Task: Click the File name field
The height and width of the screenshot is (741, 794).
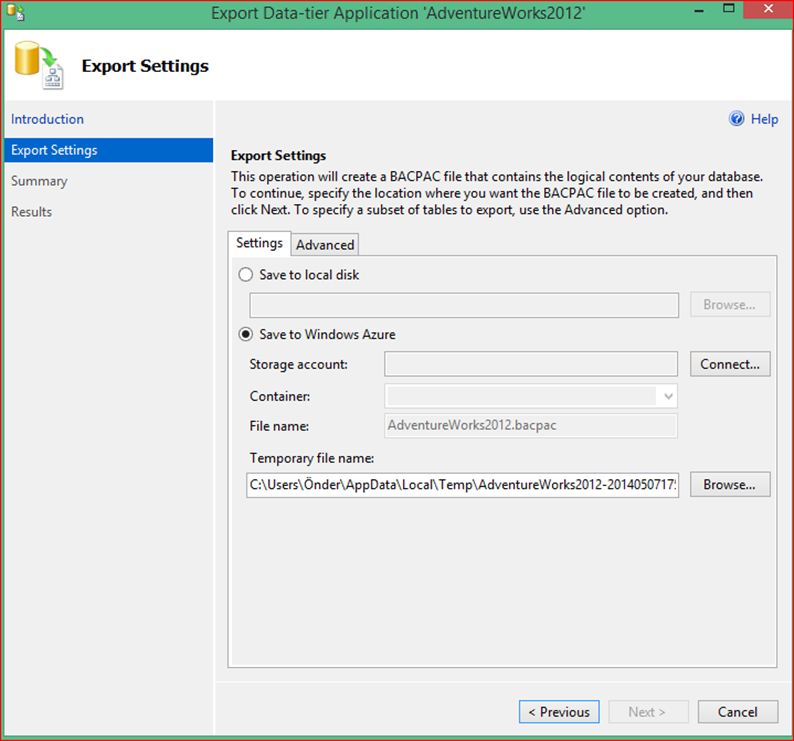Action: coord(531,425)
